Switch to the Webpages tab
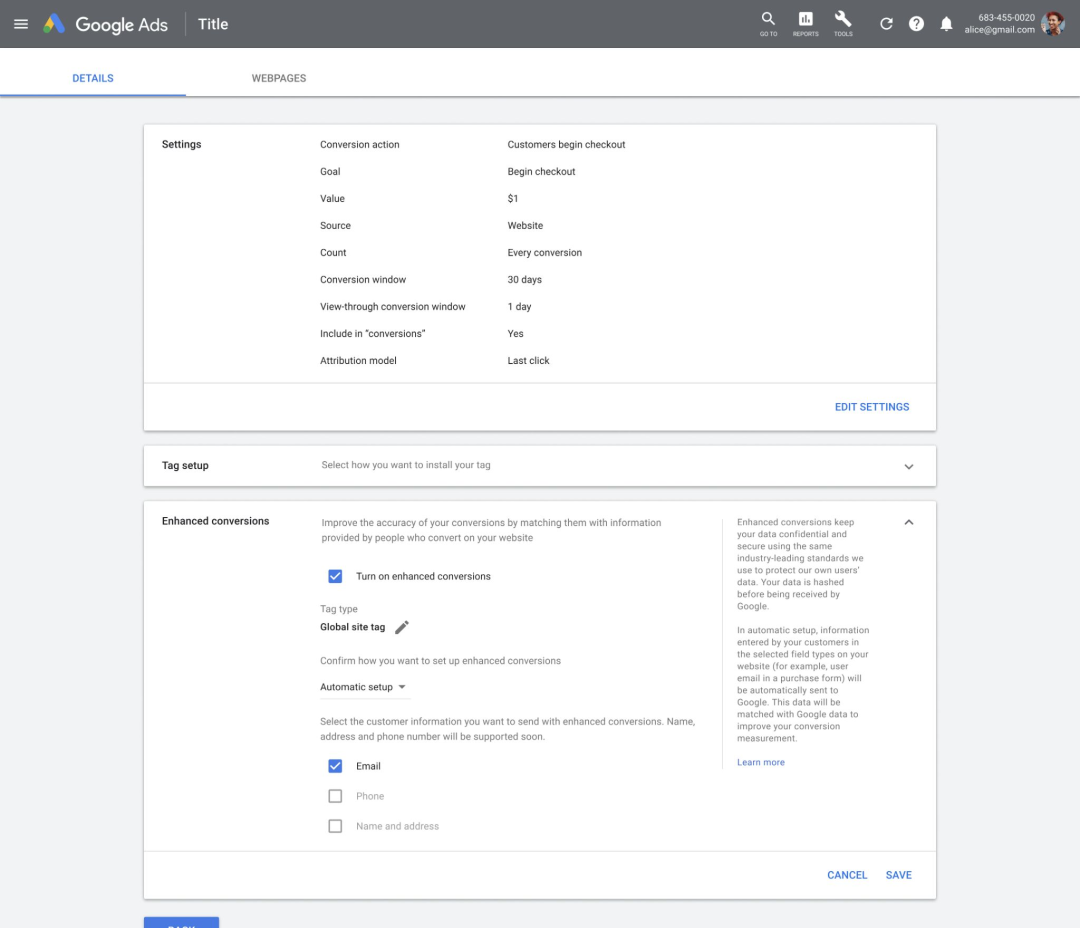1080x928 pixels. point(279,79)
